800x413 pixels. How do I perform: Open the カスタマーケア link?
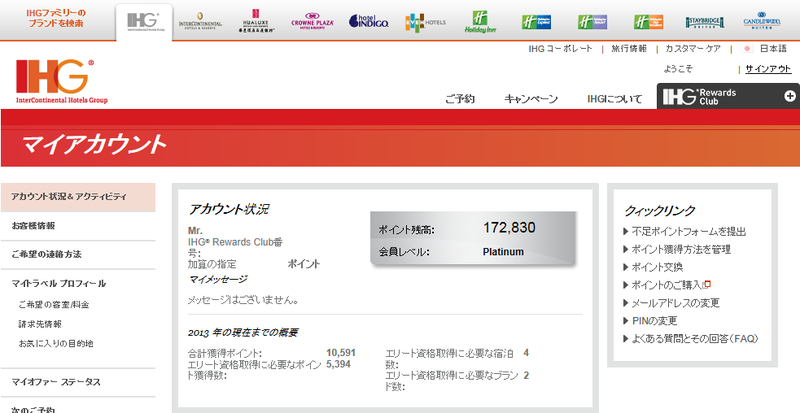tap(693, 49)
